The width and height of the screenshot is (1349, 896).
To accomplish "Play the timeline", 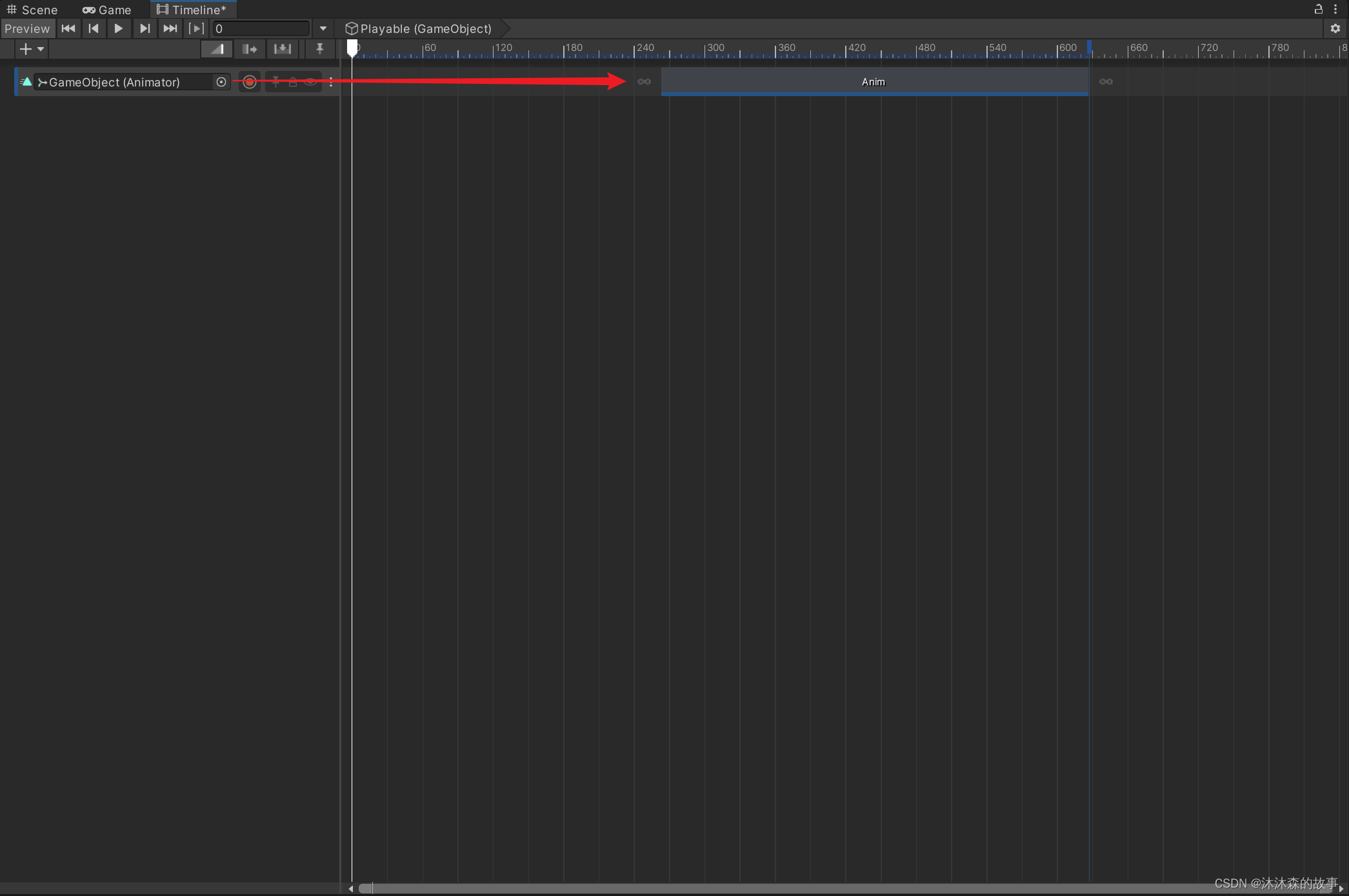I will click(x=119, y=28).
